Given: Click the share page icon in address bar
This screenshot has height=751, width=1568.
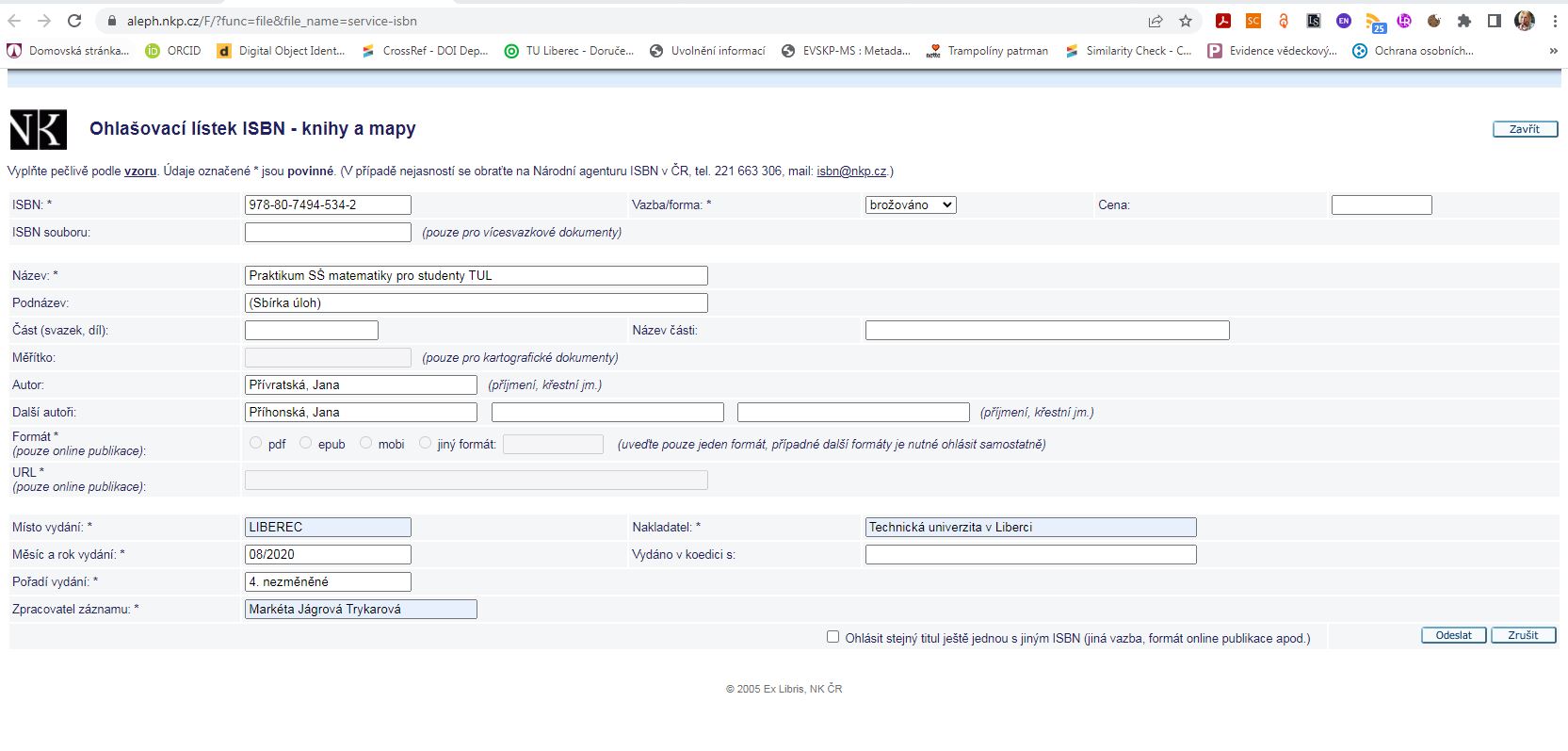Looking at the screenshot, I should [x=1155, y=21].
